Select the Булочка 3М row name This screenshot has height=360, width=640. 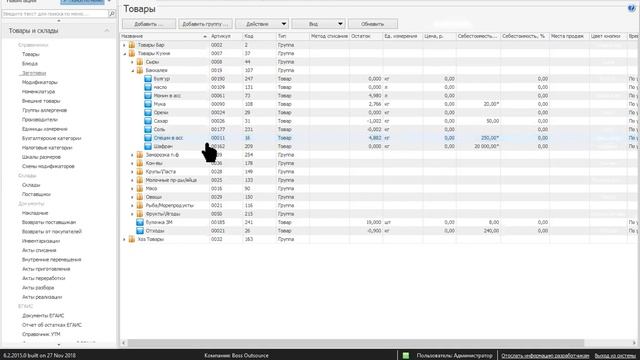159,222
